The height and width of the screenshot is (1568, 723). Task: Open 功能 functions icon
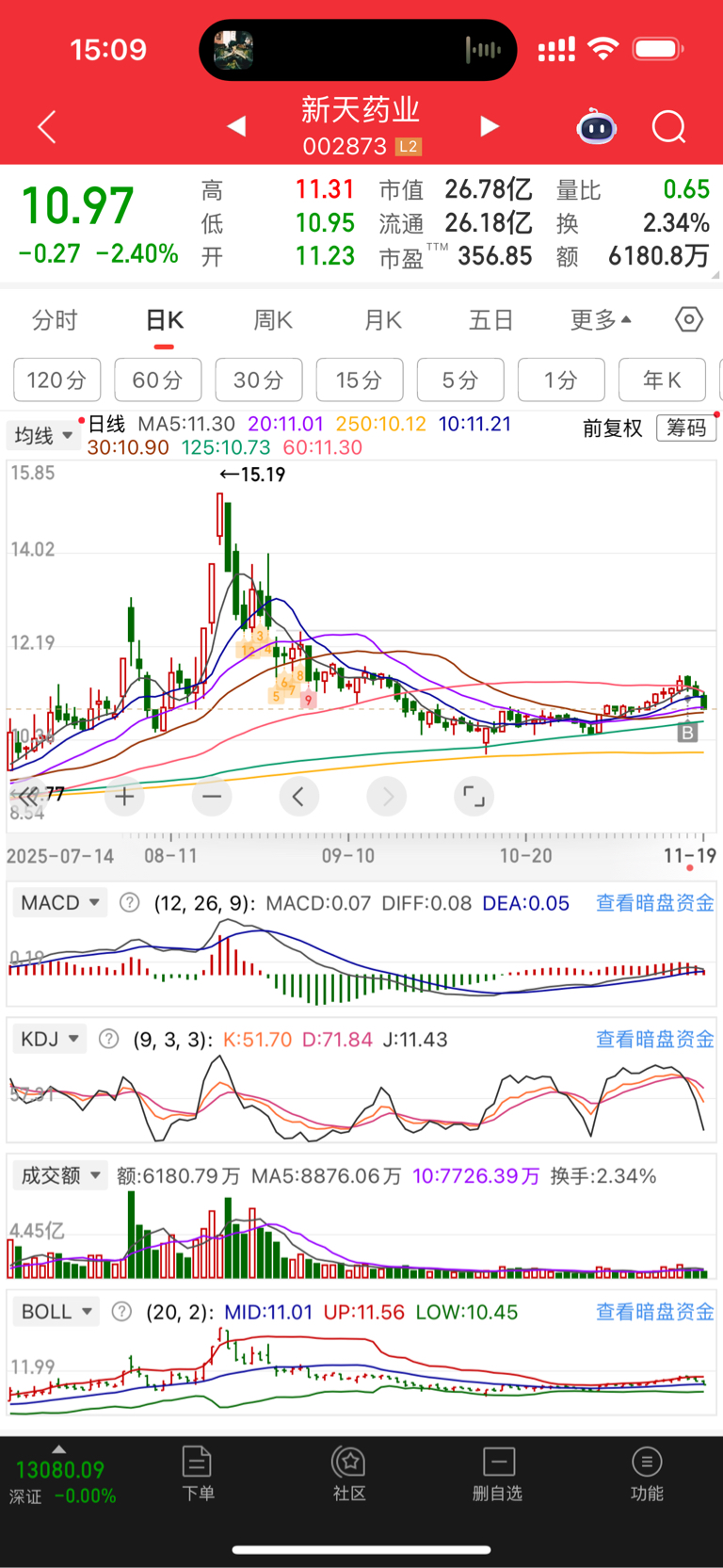pyautogui.click(x=647, y=1474)
